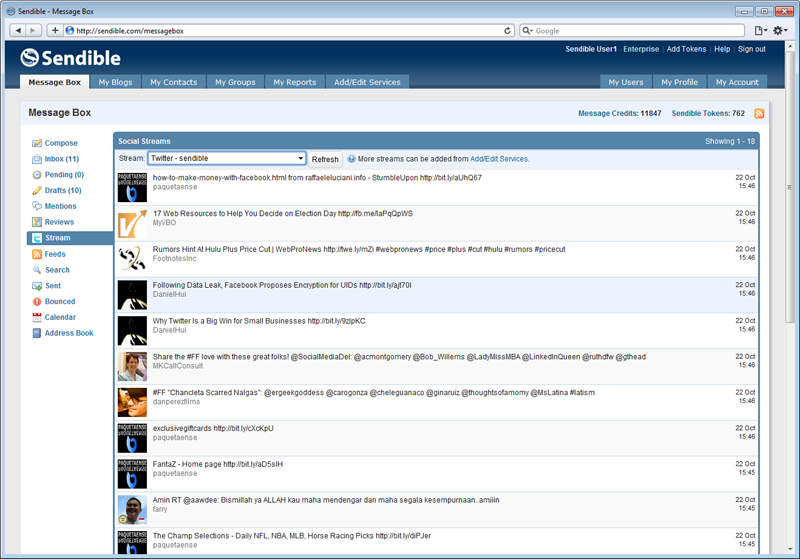Click the Feeds RSS icon in sidebar
The image size is (800, 559).
(37, 254)
